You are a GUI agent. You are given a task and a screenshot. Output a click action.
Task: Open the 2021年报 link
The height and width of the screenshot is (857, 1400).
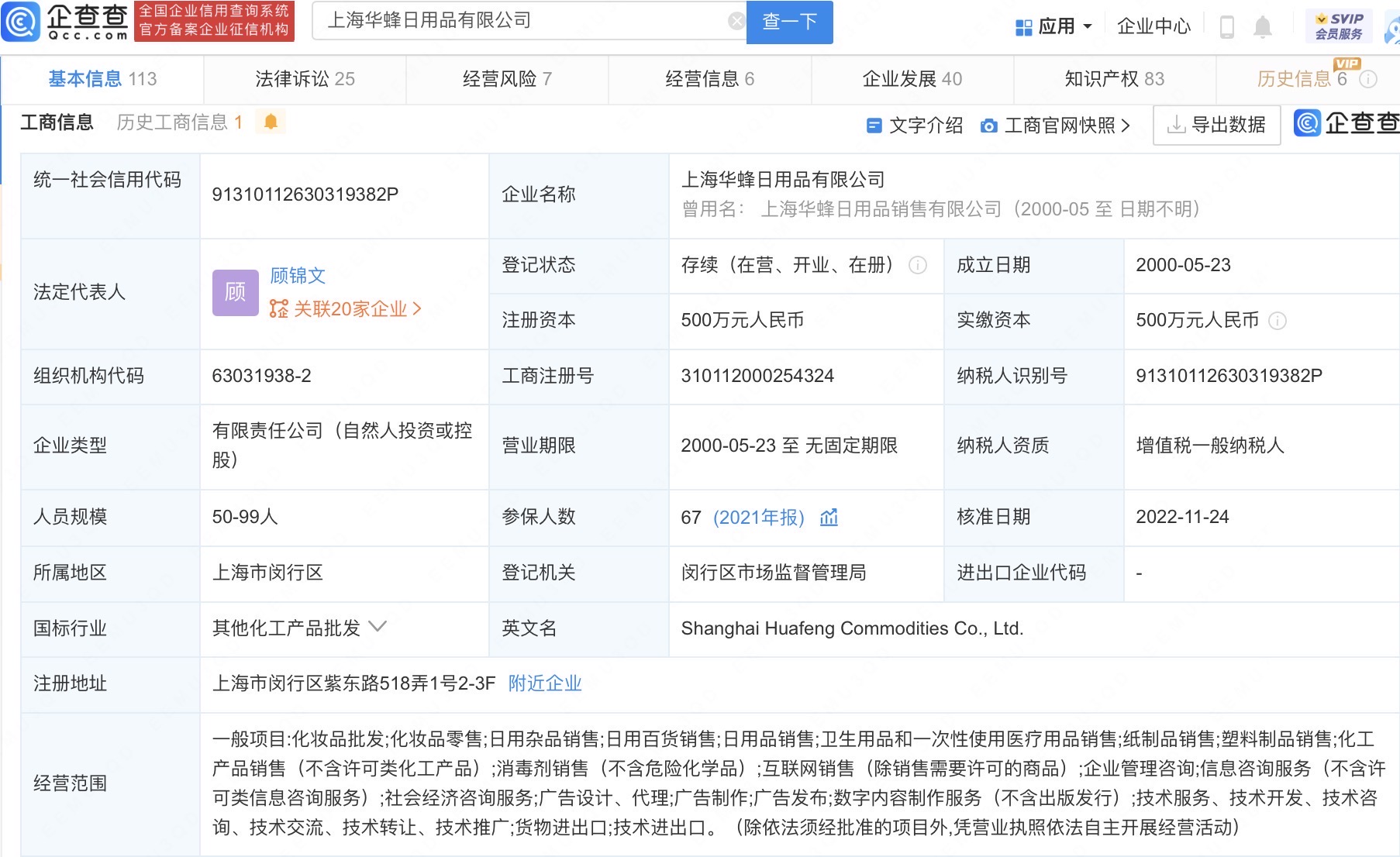759,518
